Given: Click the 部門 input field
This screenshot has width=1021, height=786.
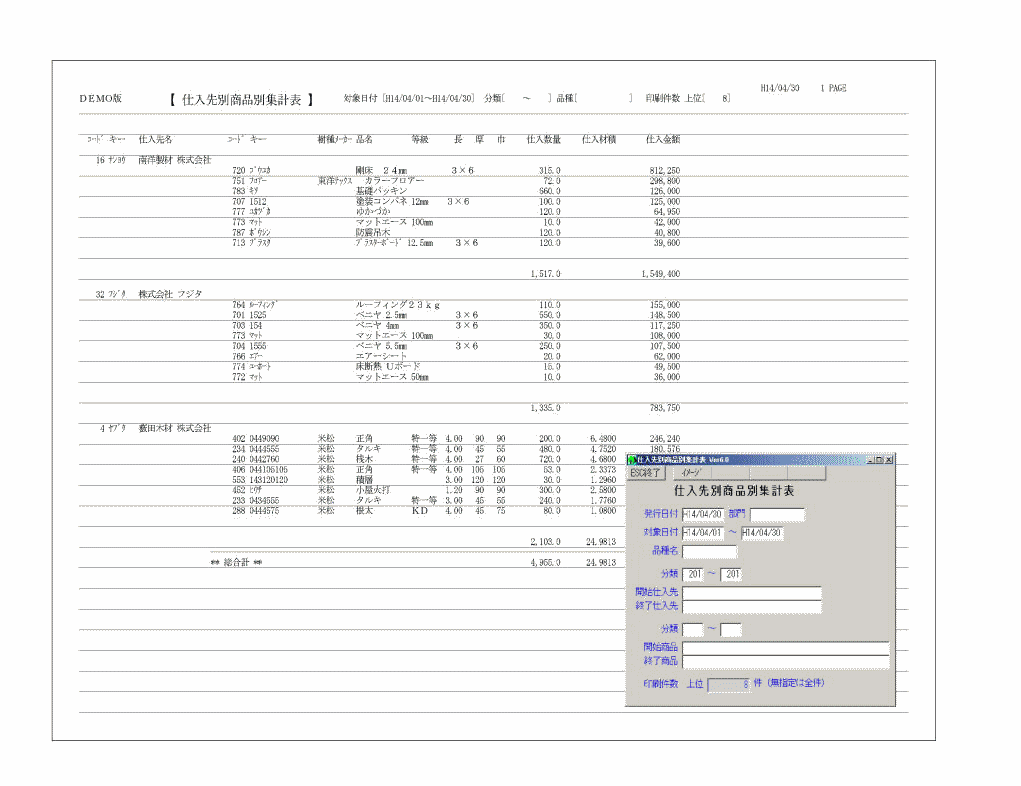Looking at the screenshot, I should [777, 514].
